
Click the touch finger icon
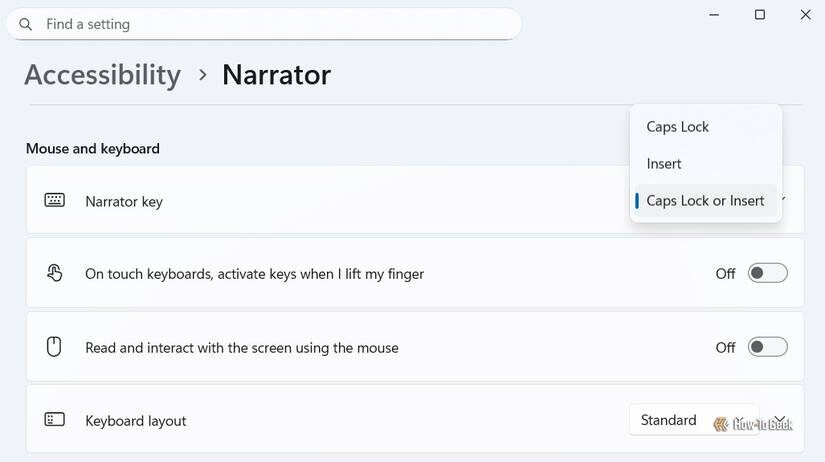[x=55, y=274]
